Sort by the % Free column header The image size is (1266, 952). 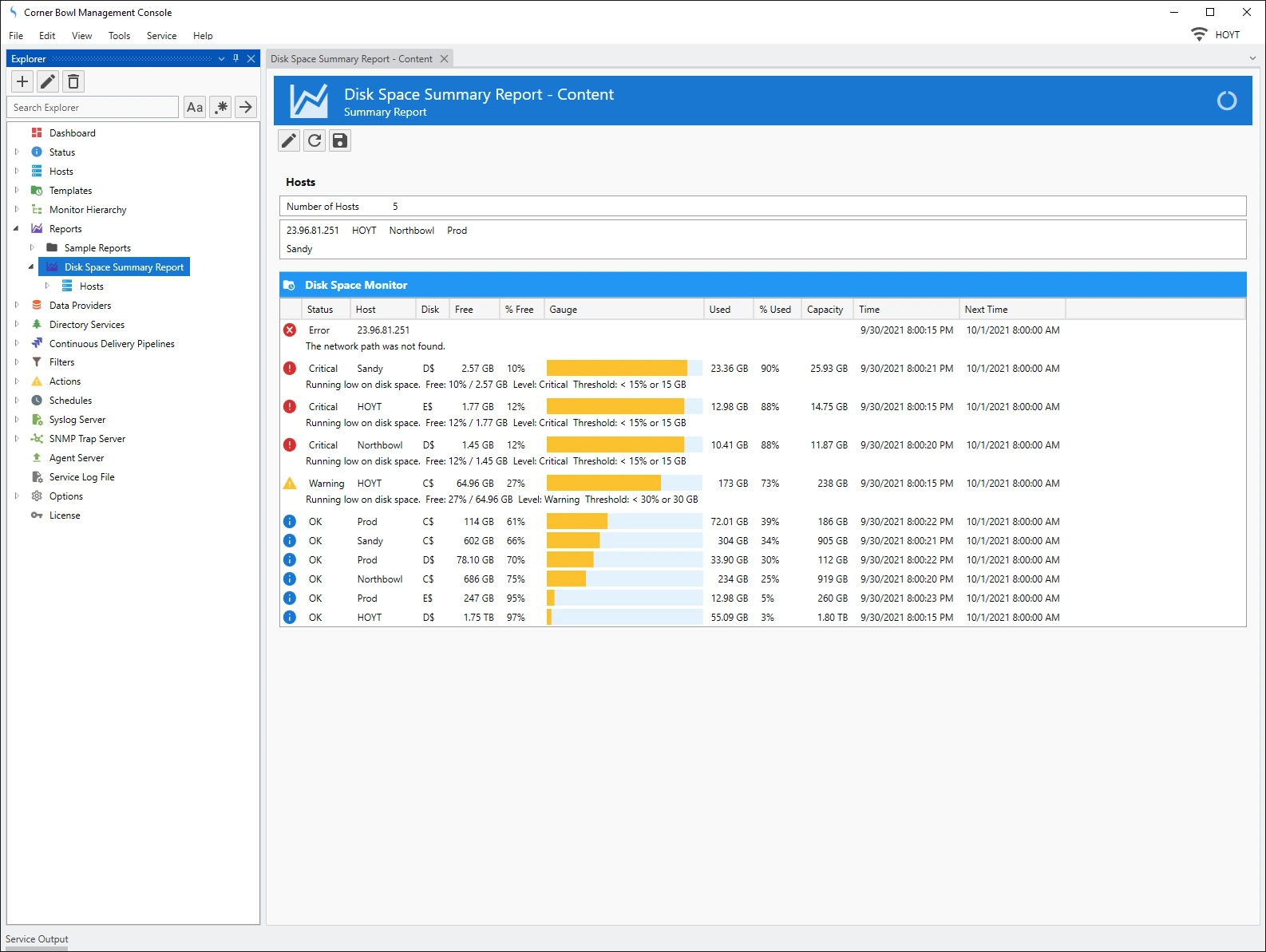pos(520,310)
